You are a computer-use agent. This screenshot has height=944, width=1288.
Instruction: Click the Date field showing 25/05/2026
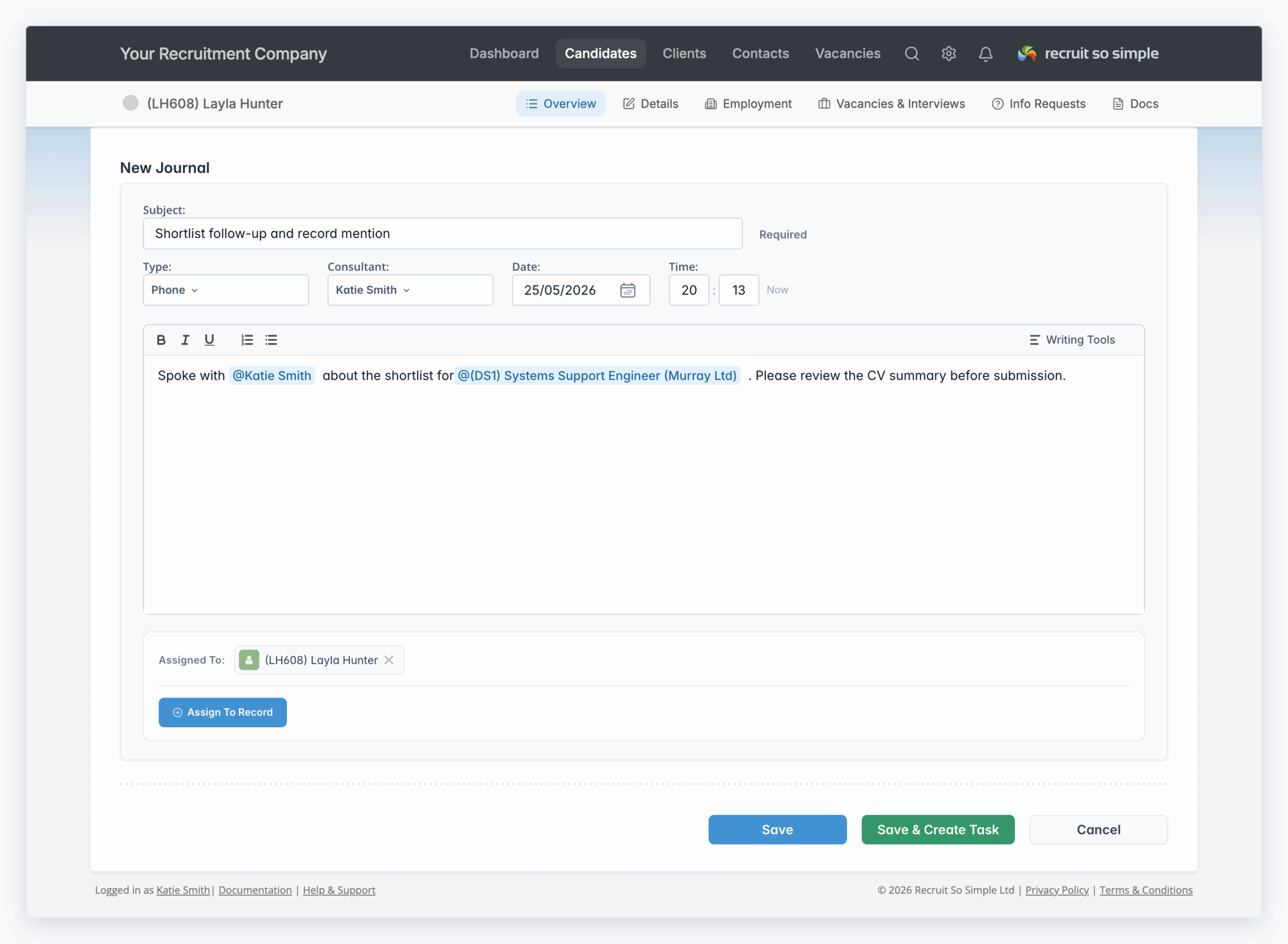pyautogui.click(x=581, y=290)
